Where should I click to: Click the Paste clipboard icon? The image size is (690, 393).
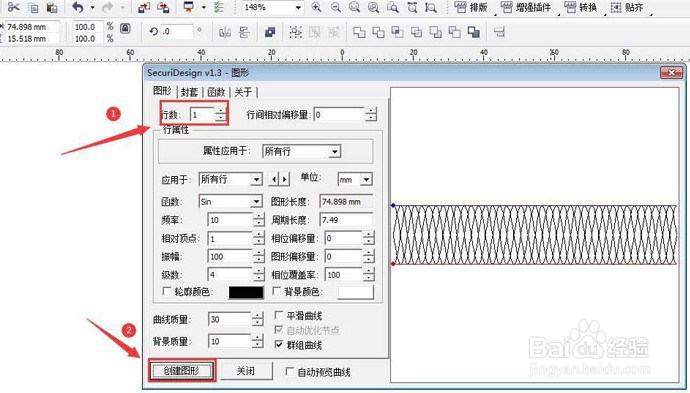click(x=52, y=7)
